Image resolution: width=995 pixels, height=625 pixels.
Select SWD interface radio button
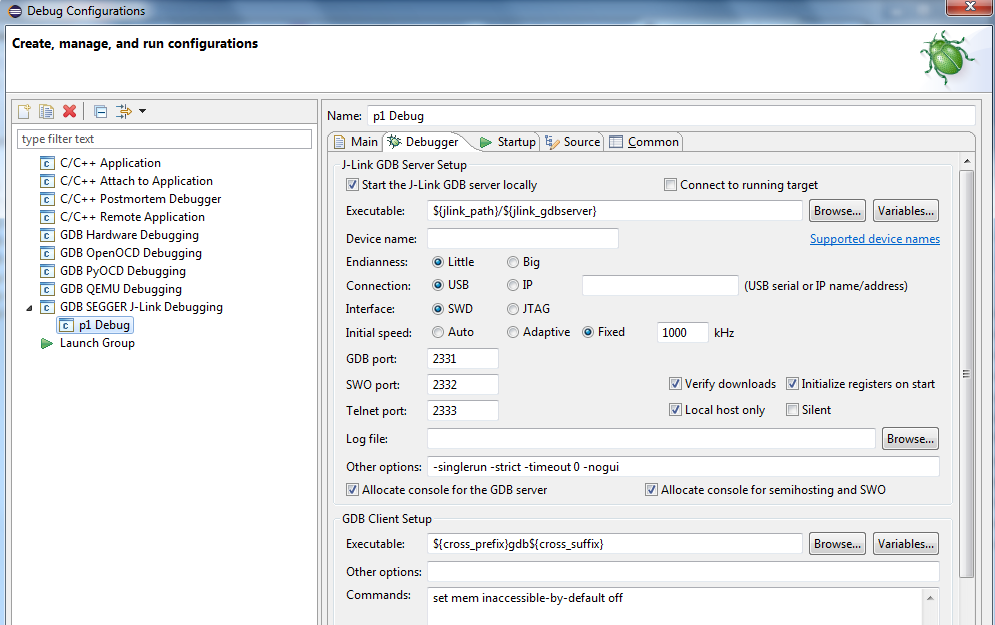coord(438,309)
